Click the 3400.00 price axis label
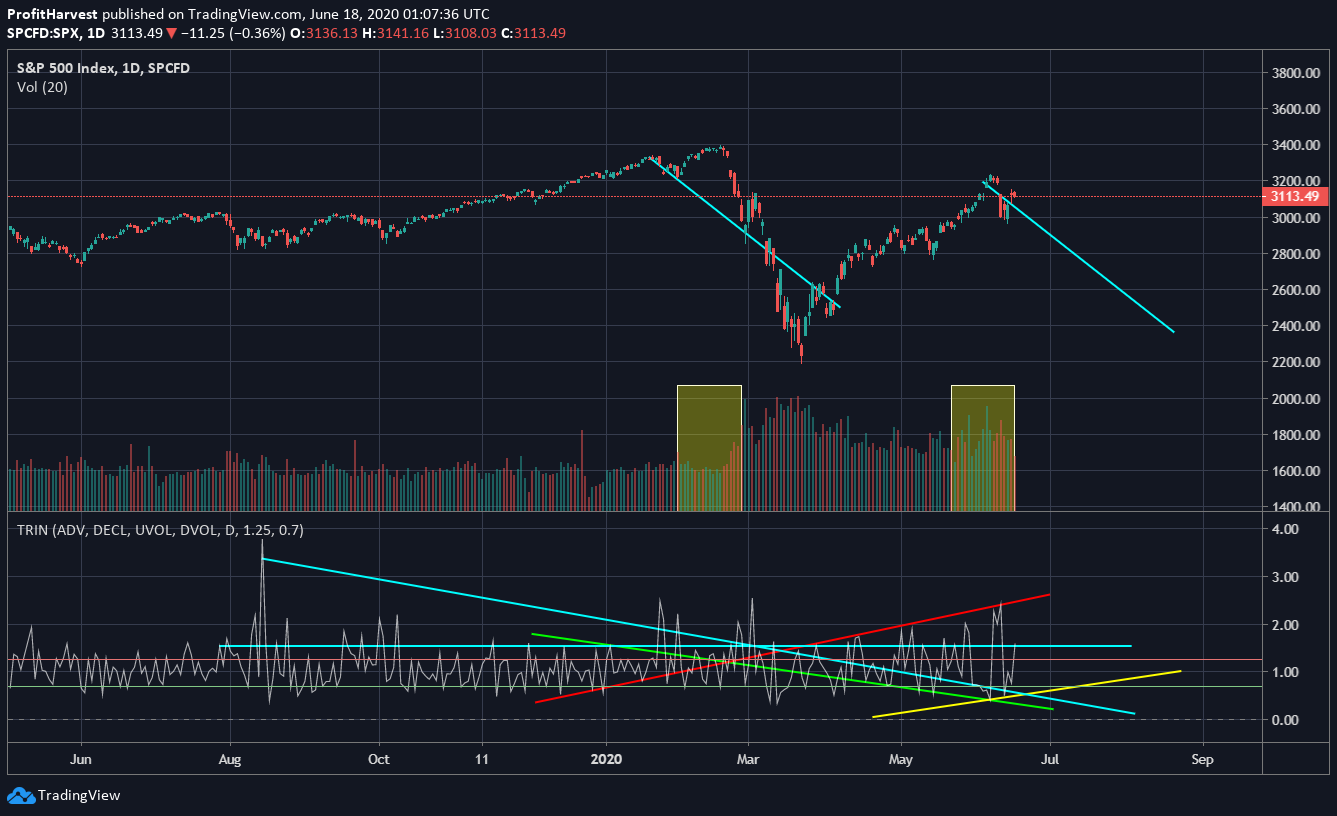1337x816 pixels. (1297, 145)
